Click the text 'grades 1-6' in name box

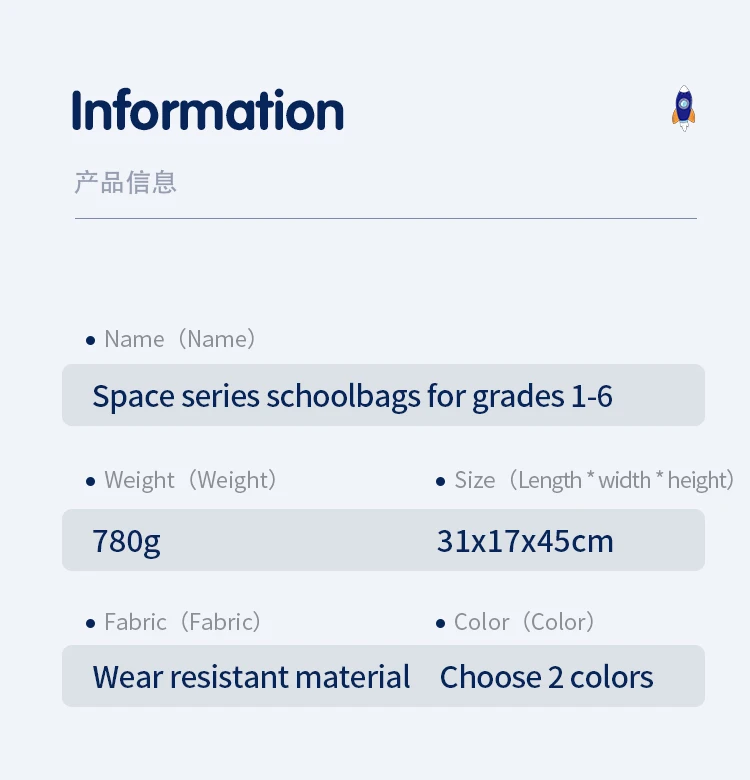542,397
